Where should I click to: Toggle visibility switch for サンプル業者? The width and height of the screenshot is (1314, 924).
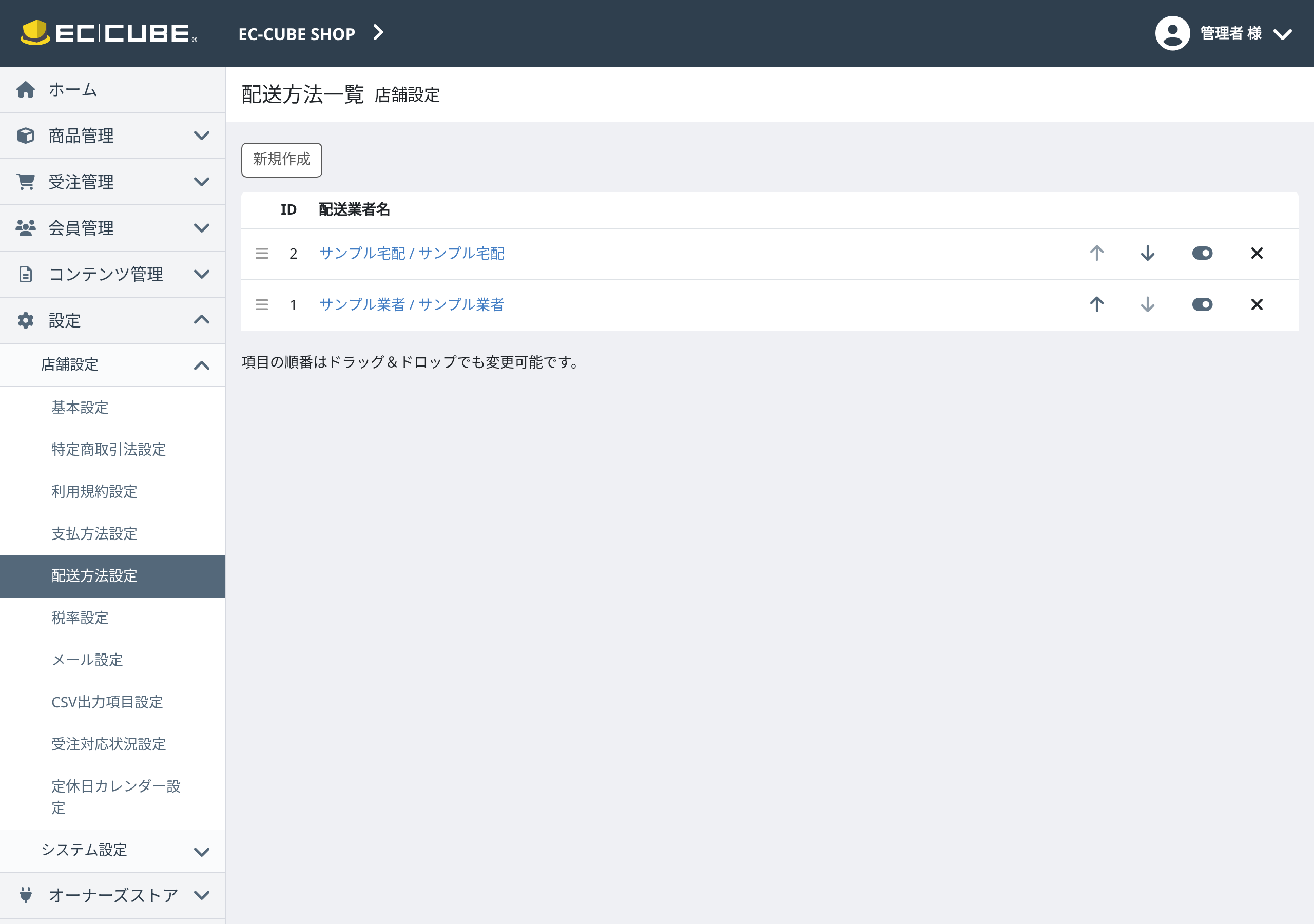point(1203,304)
